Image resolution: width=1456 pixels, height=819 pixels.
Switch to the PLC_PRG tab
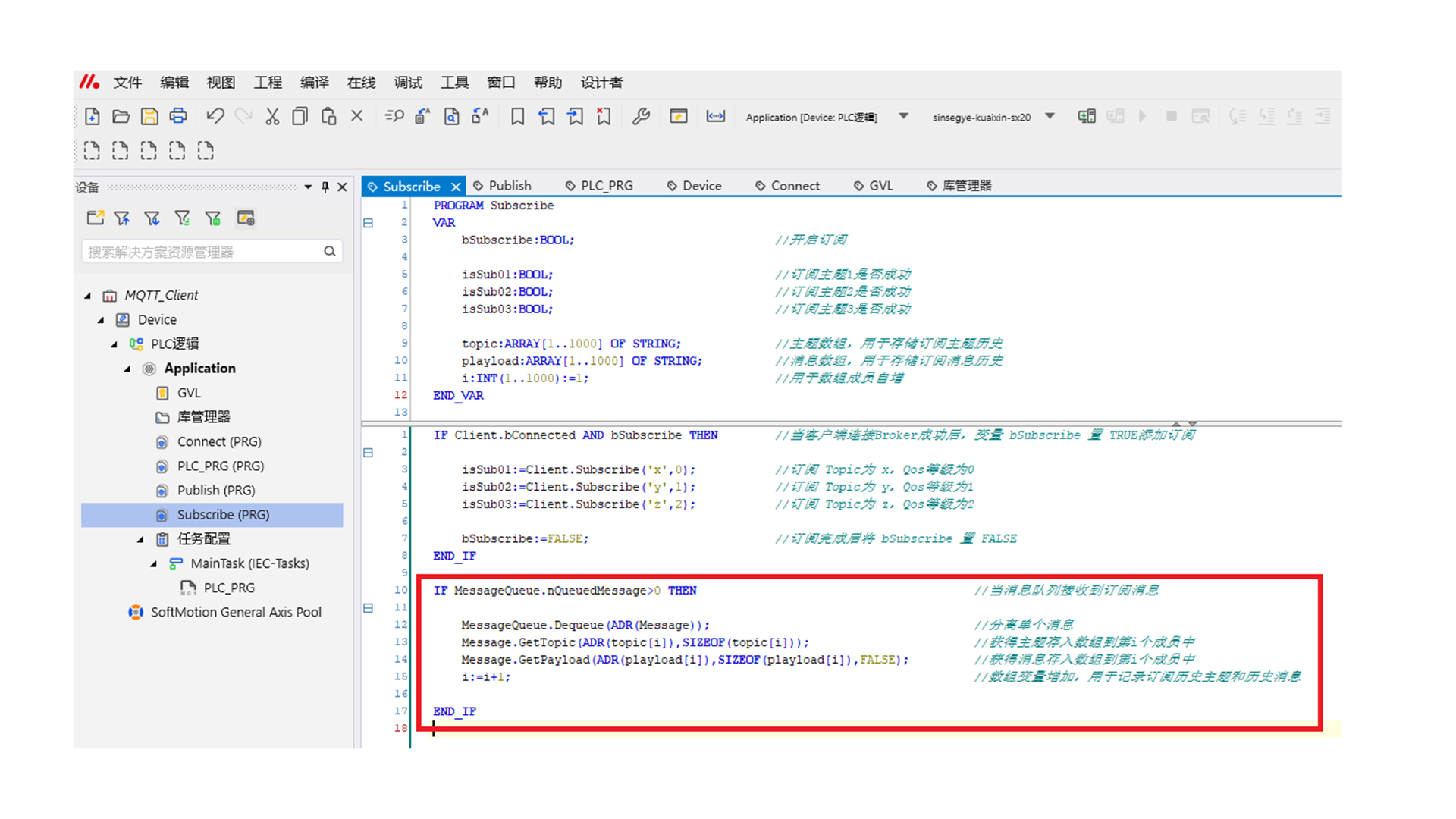[599, 186]
